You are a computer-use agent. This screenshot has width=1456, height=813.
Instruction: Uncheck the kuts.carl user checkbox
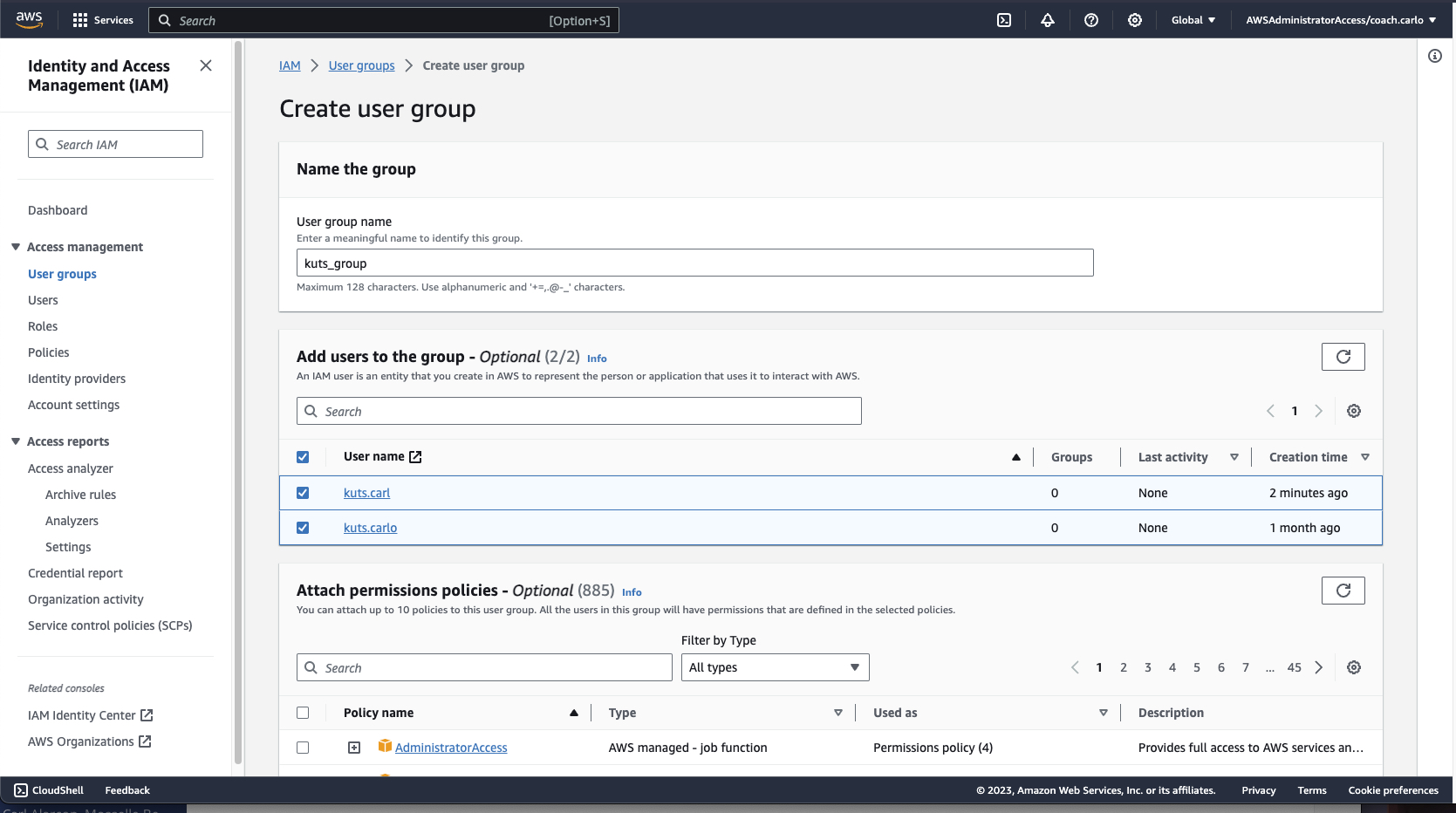[303, 493]
